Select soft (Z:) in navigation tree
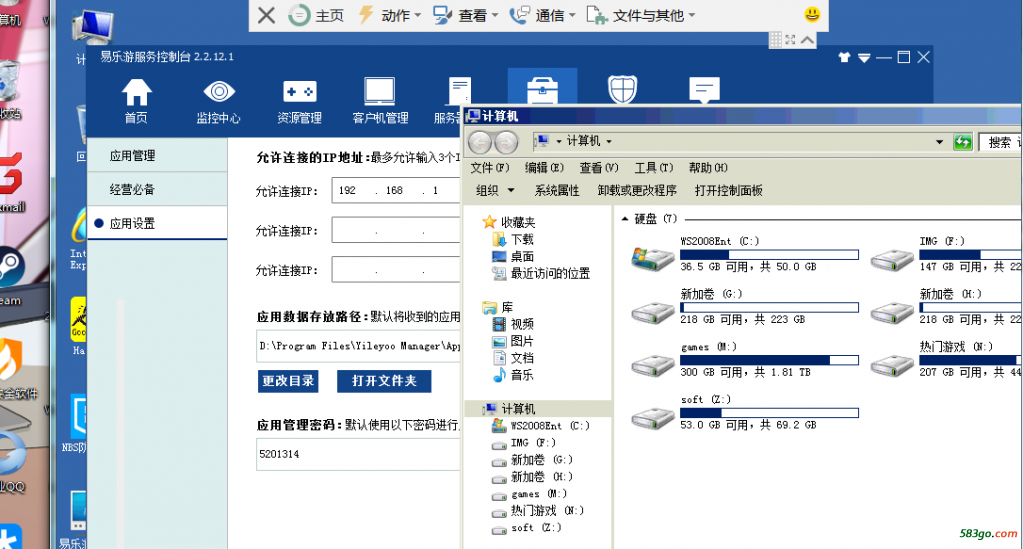Image resolution: width=1023 pixels, height=549 pixels. point(527,527)
